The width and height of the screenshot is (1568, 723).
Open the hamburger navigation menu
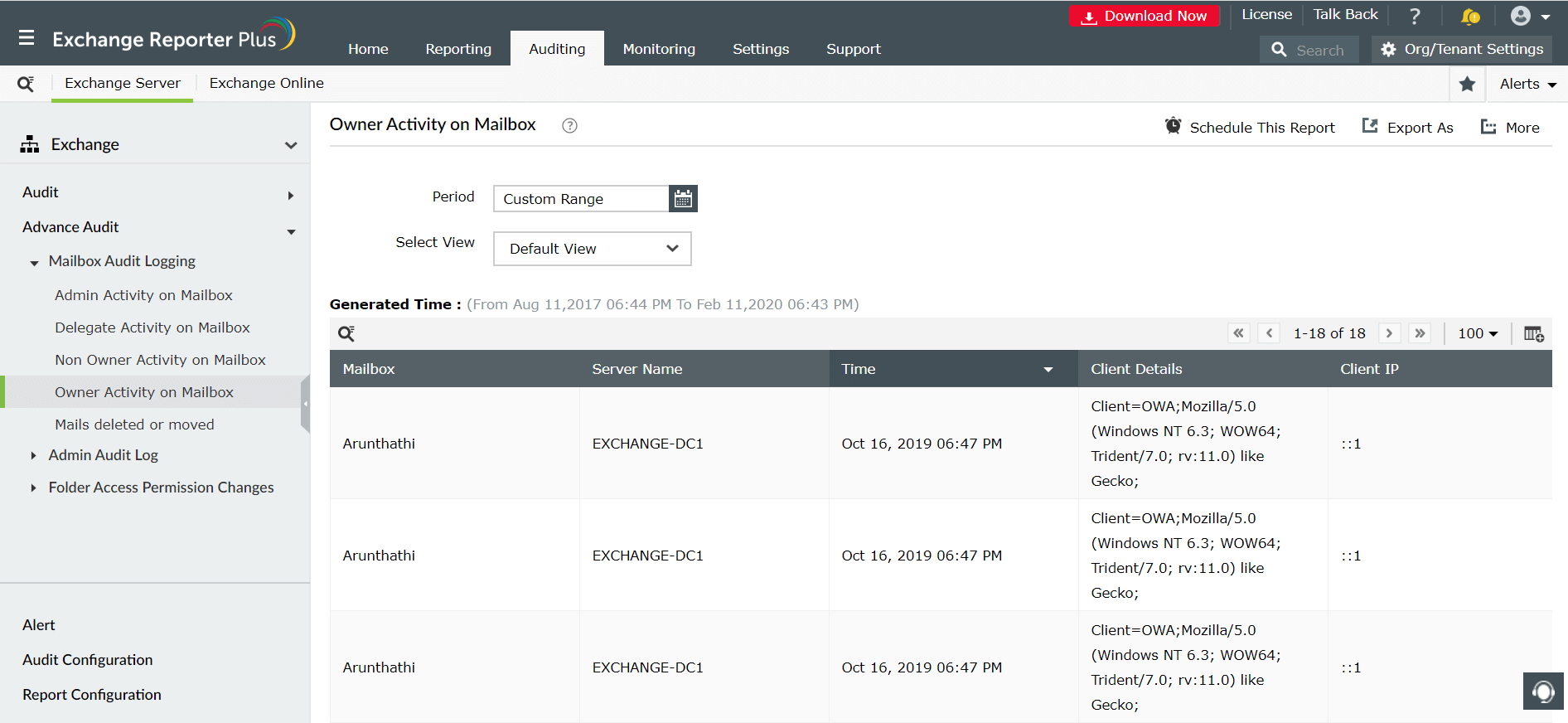point(27,37)
